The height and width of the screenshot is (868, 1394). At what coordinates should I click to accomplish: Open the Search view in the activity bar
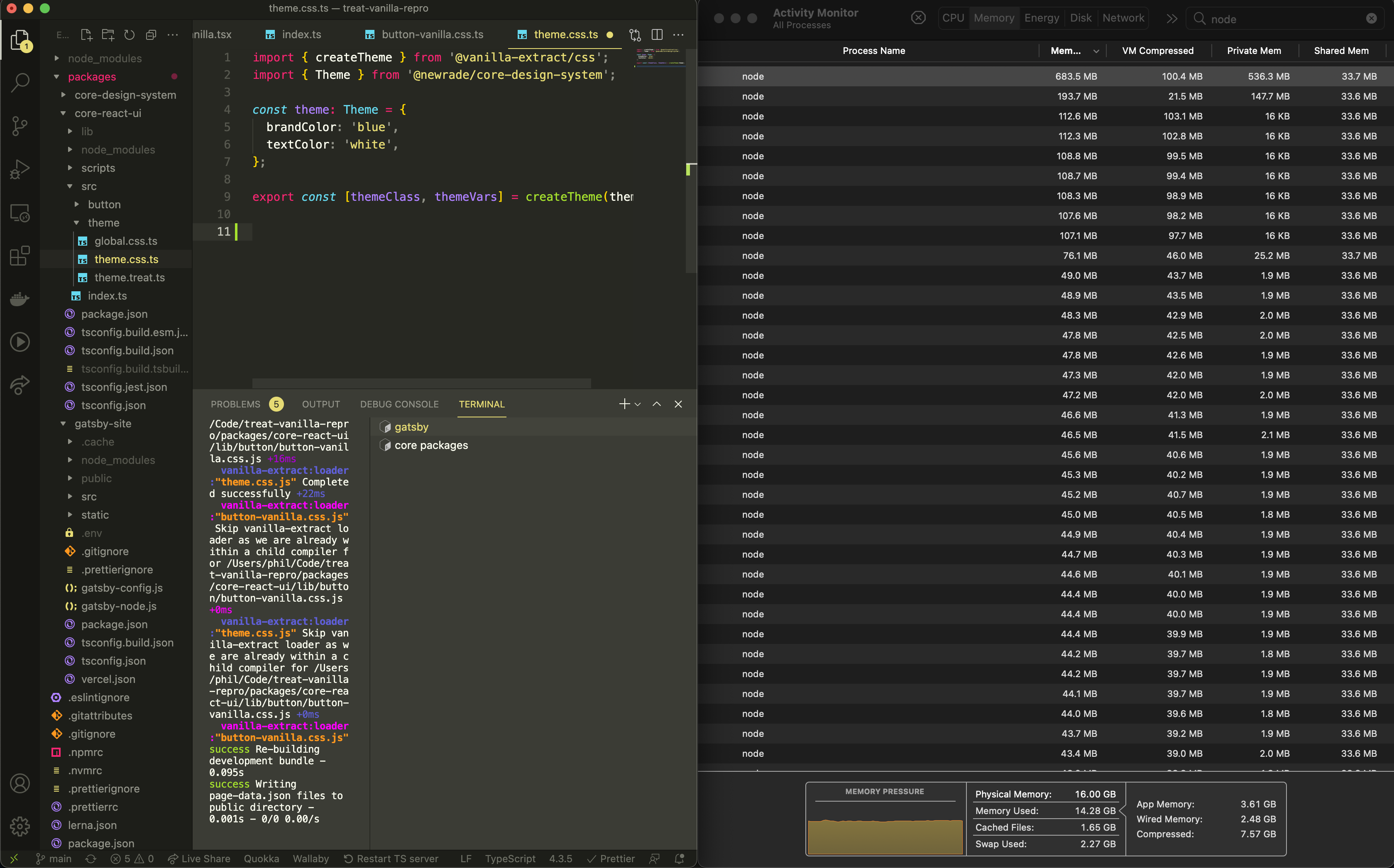tap(20, 82)
